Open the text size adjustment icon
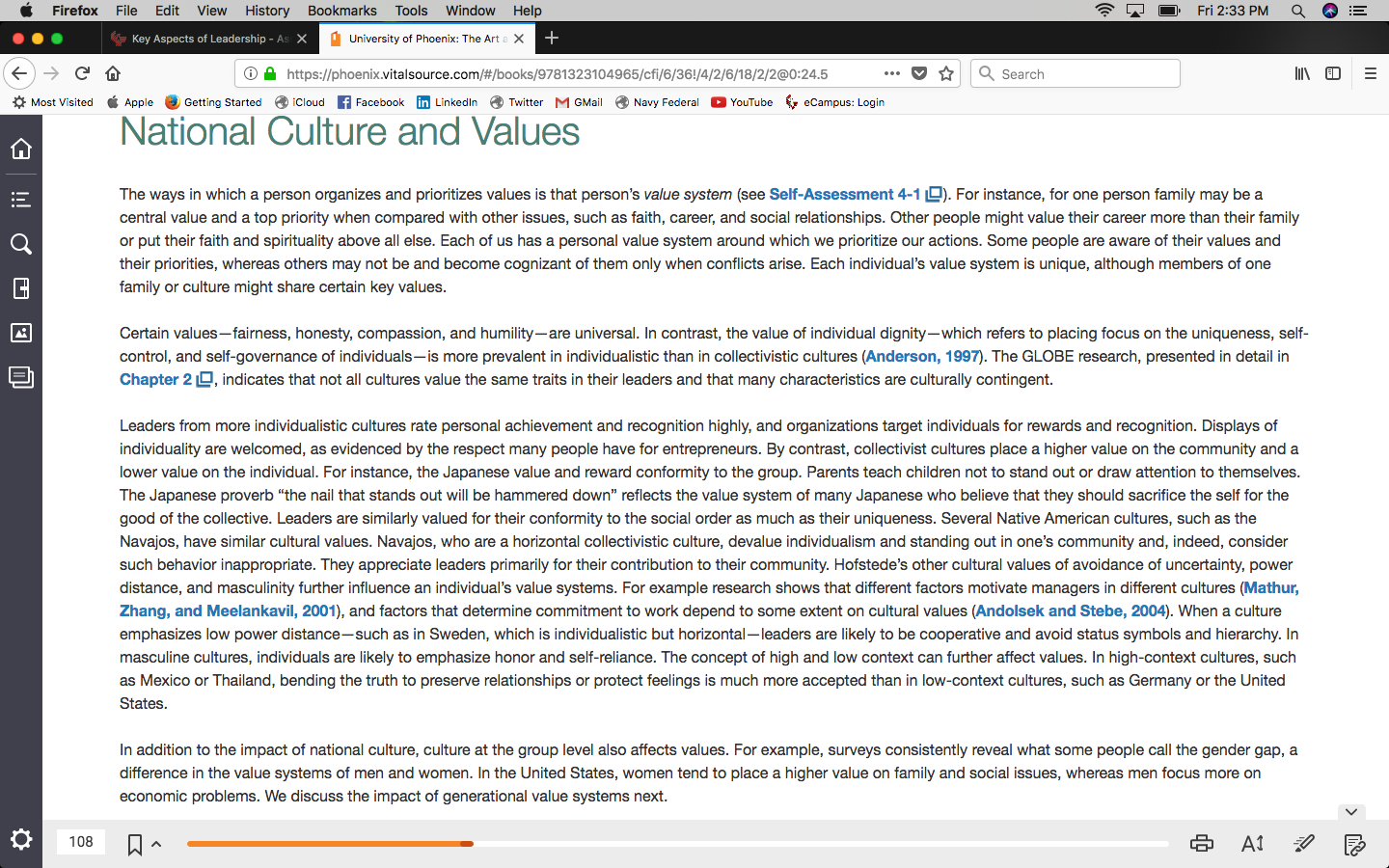The width and height of the screenshot is (1389, 868). tap(1253, 844)
